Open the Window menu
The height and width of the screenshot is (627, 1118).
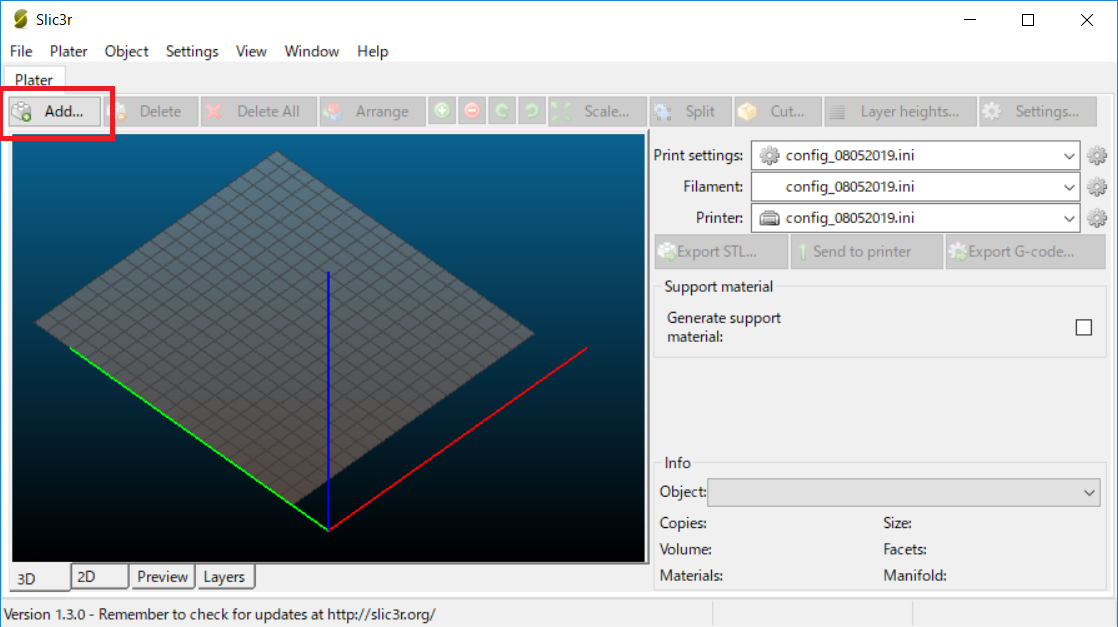pos(312,51)
